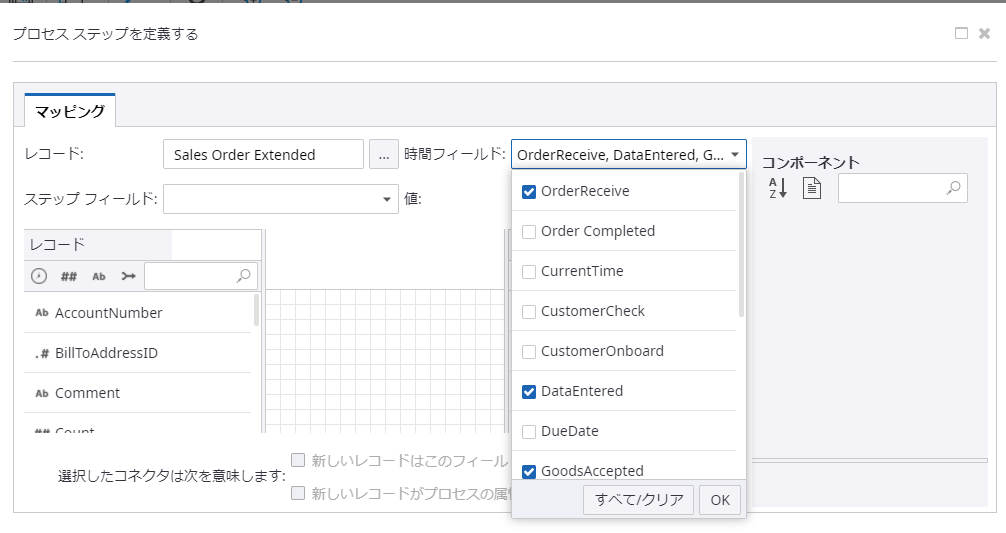
Task: Filter record fields by the clock icon
Action: click(39, 276)
